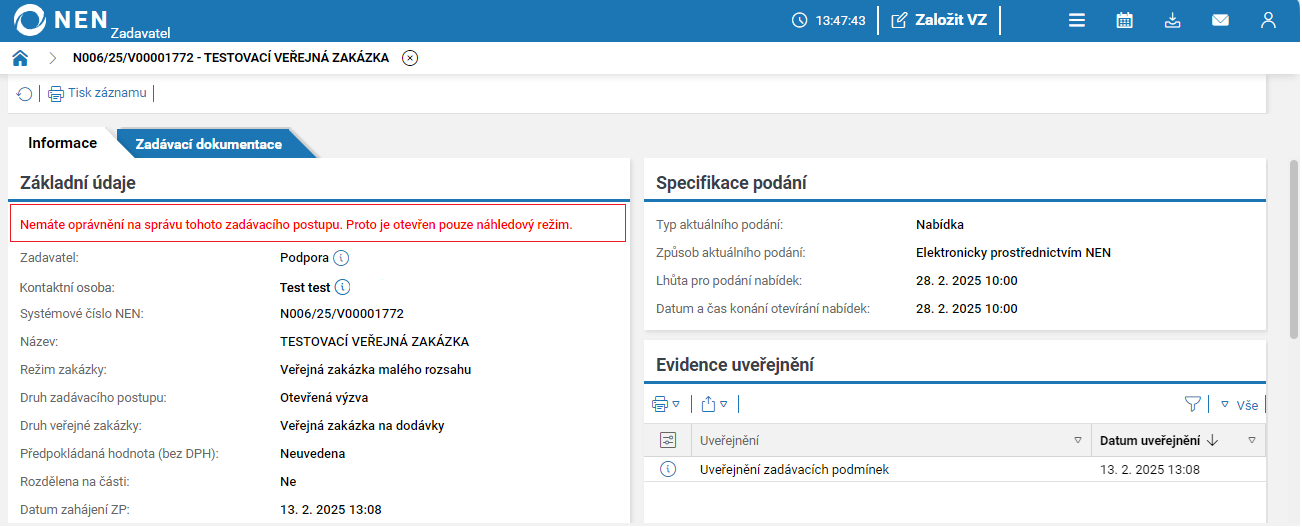This screenshot has width=1302, height=527.
Task: Expand the export dropdown in Evidence uveřejnění
Action: (x=714, y=404)
